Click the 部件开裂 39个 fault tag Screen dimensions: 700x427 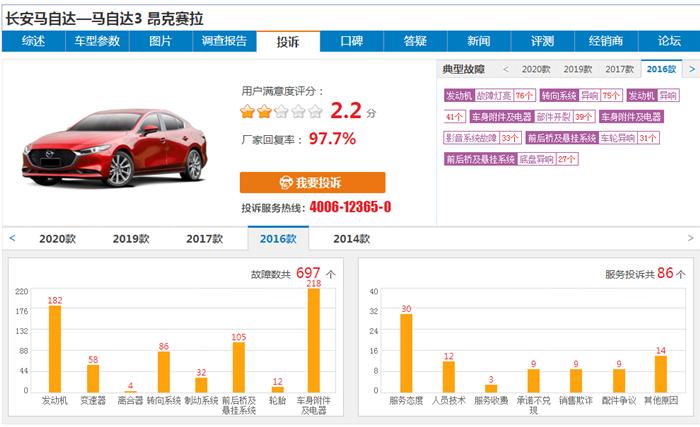tap(532, 117)
